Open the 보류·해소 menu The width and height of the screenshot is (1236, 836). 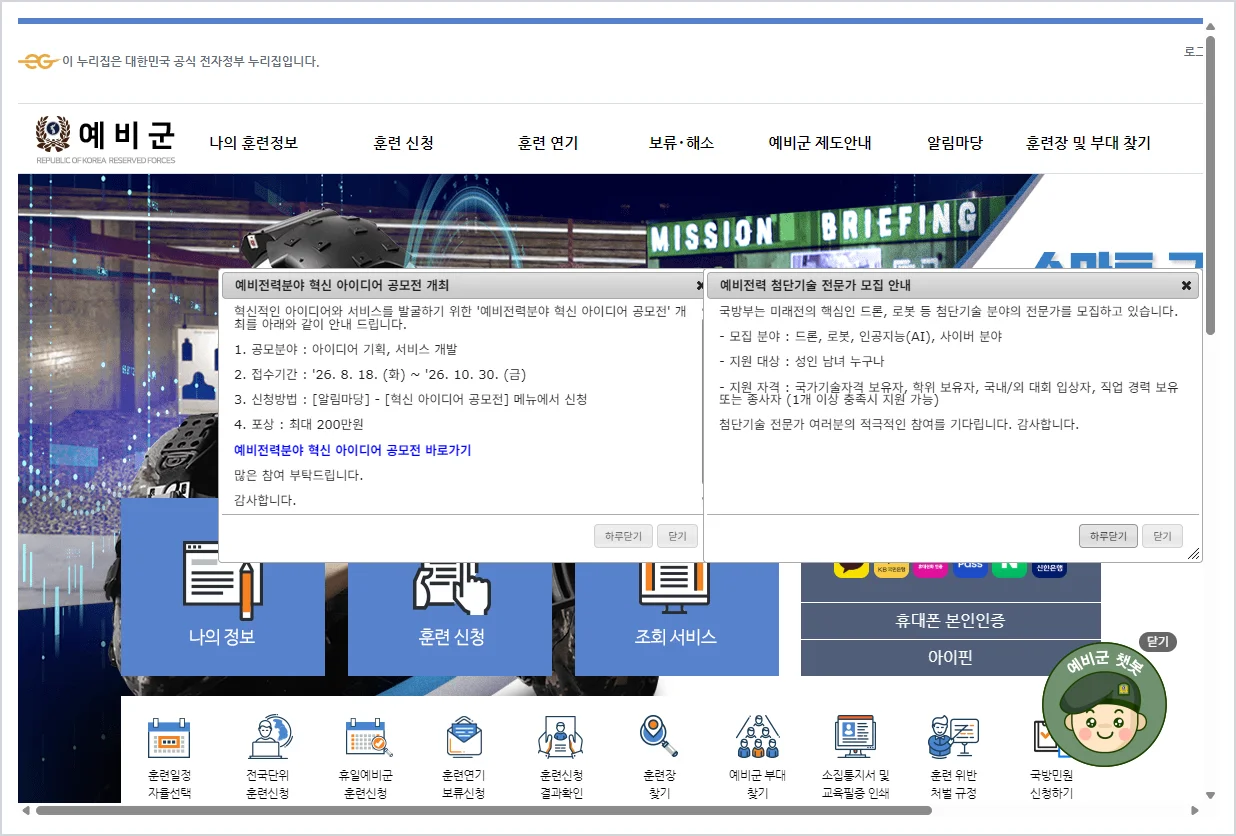click(x=681, y=143)
